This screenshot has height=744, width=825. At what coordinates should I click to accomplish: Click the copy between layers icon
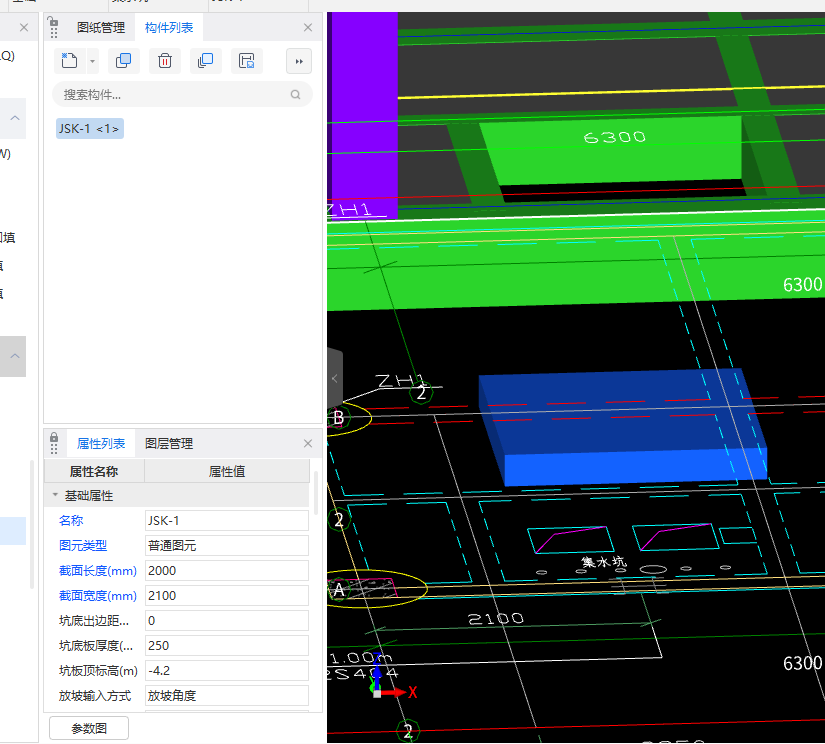(206, 61)
